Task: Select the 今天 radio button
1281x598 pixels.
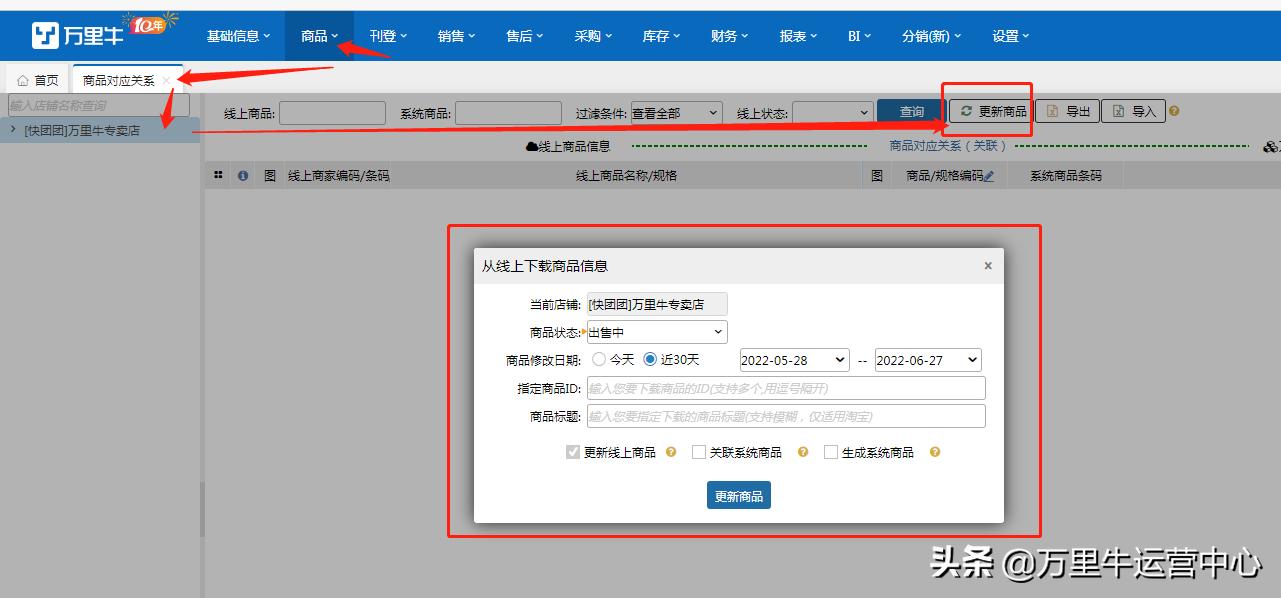Action: click(x=598, y=359)
